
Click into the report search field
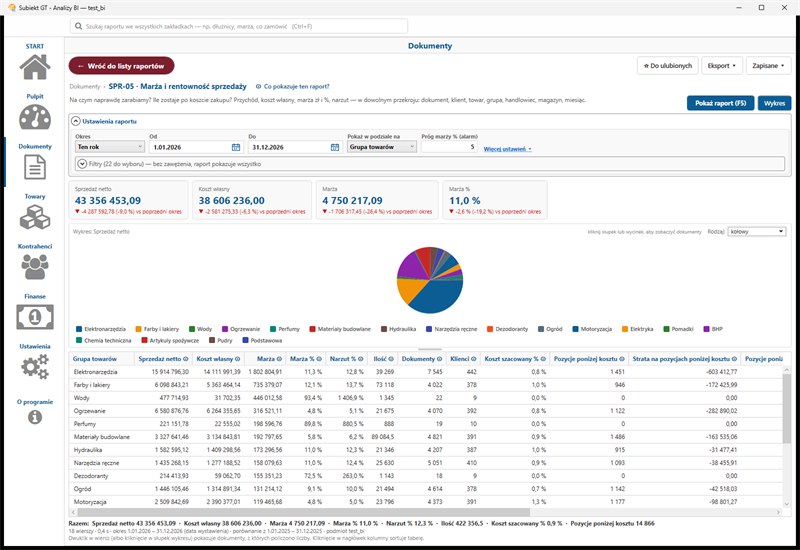coord(239,26)
